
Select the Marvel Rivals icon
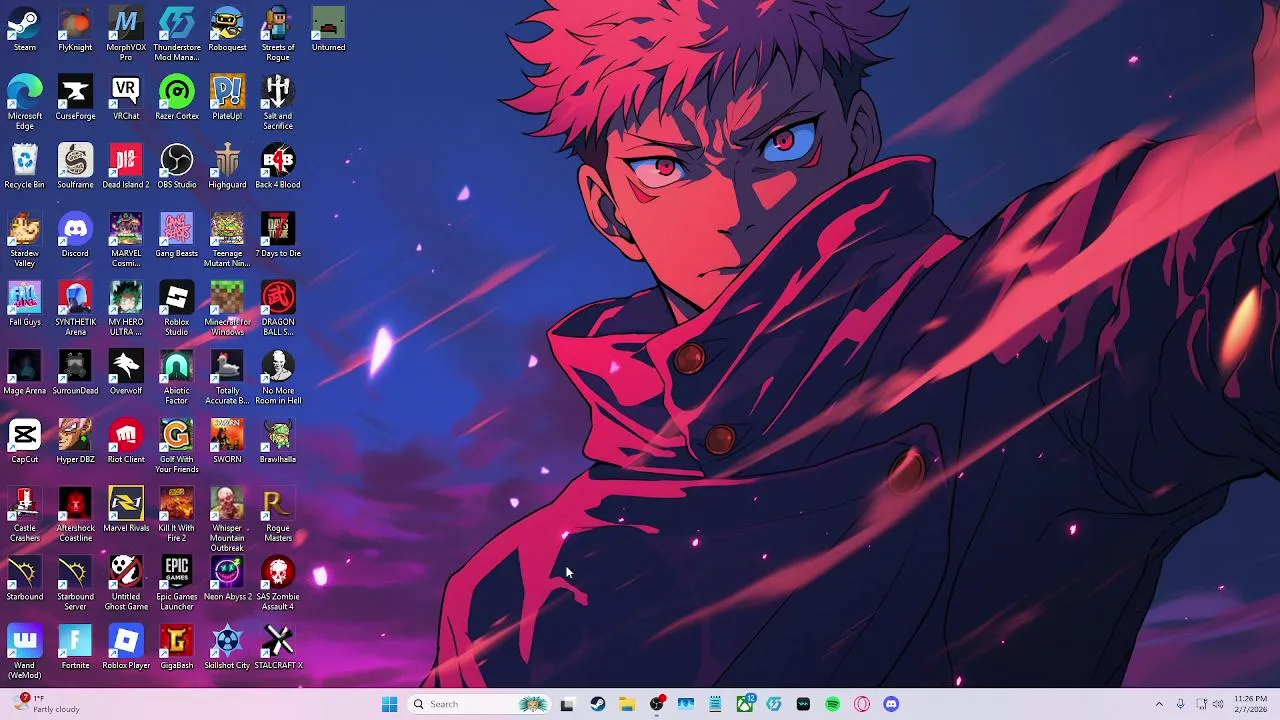click(126, 510)
